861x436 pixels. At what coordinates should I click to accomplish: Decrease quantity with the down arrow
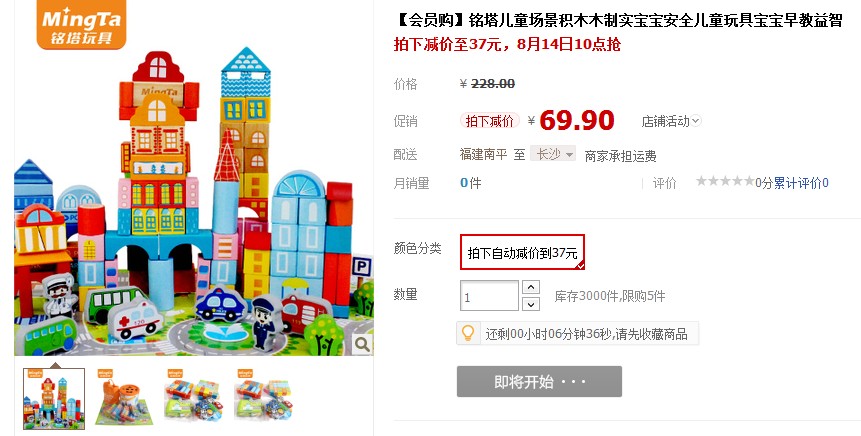tap(530, 304)
